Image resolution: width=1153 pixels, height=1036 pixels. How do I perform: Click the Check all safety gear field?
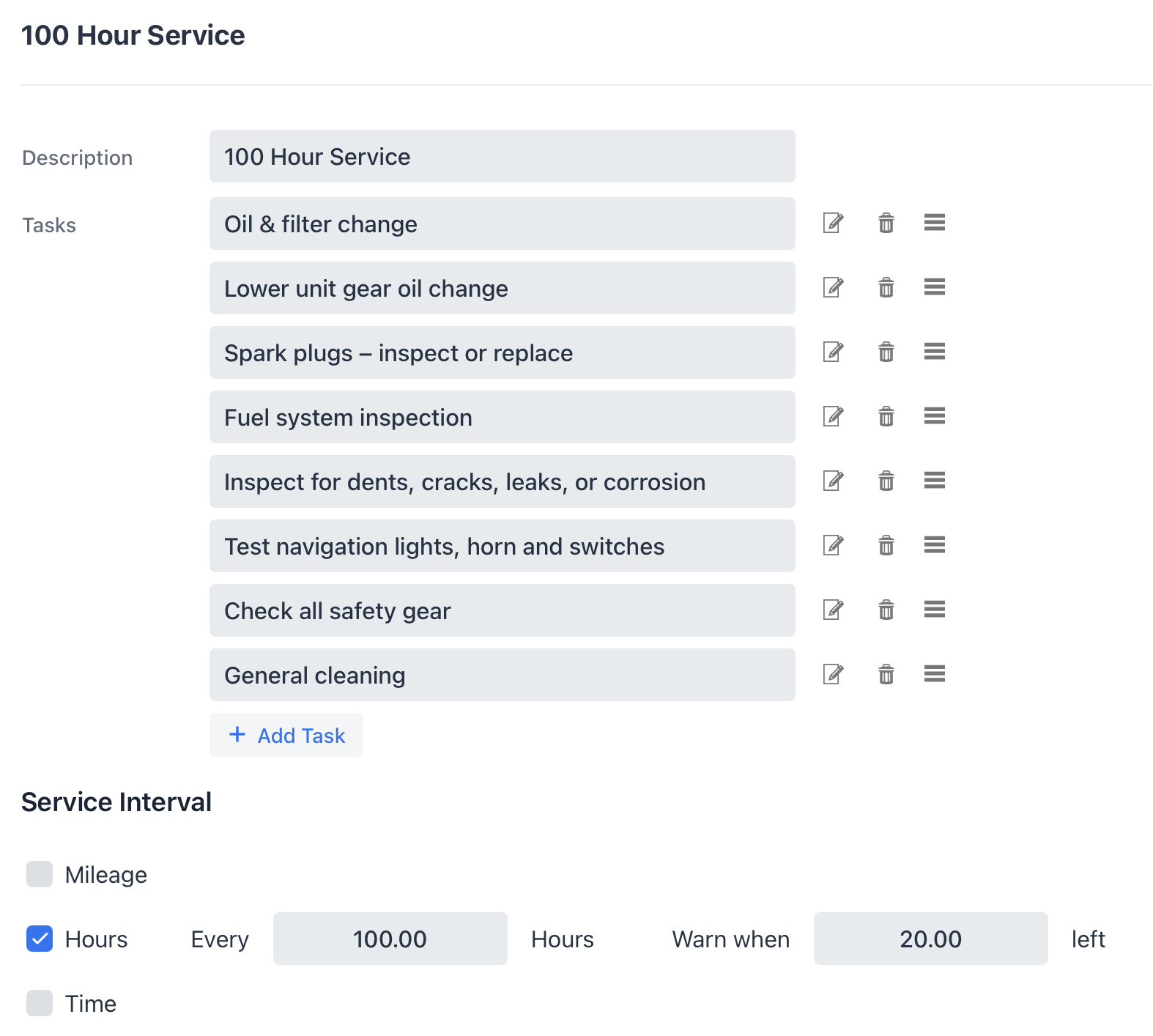503,610
